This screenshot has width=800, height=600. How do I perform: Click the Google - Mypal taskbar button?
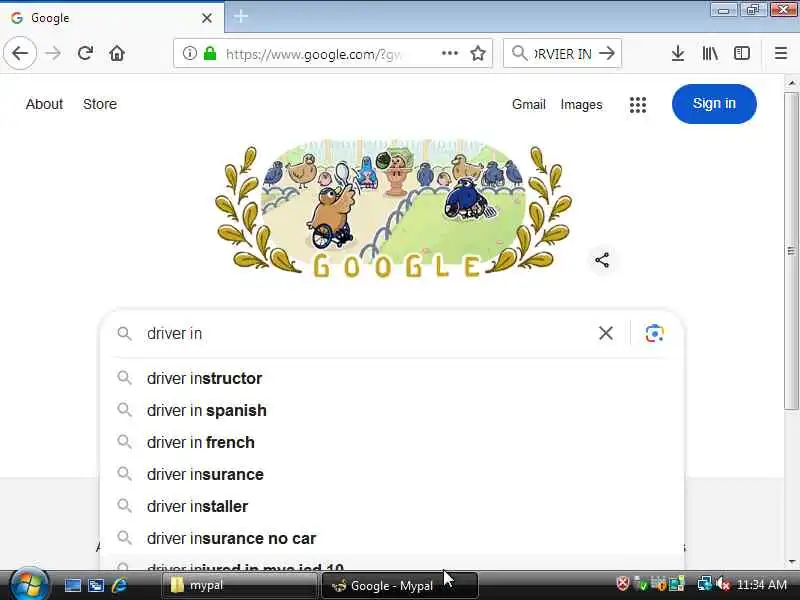click(x=400, y=585)
